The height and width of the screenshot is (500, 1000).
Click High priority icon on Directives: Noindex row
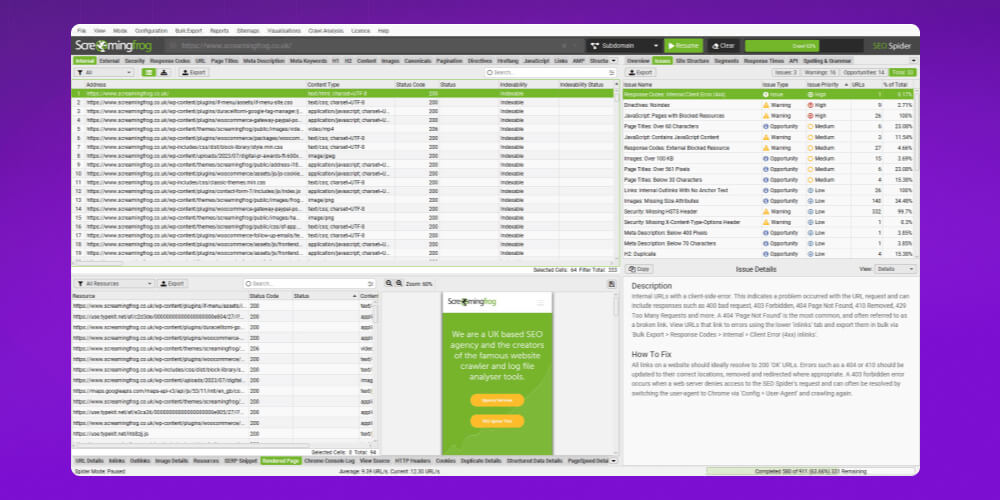[810, 105]
